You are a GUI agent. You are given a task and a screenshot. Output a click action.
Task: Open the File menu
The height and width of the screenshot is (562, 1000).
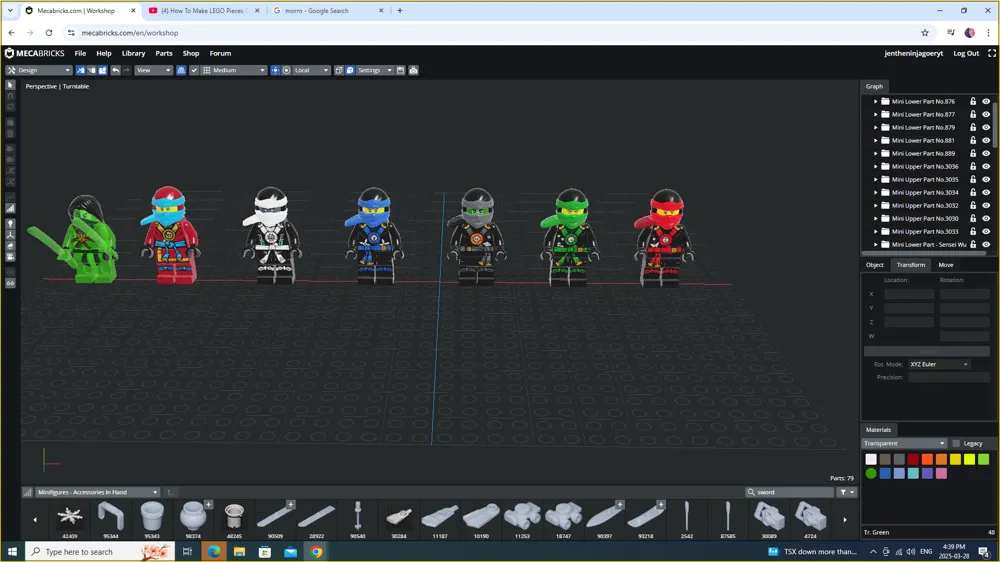click(80, 54)
